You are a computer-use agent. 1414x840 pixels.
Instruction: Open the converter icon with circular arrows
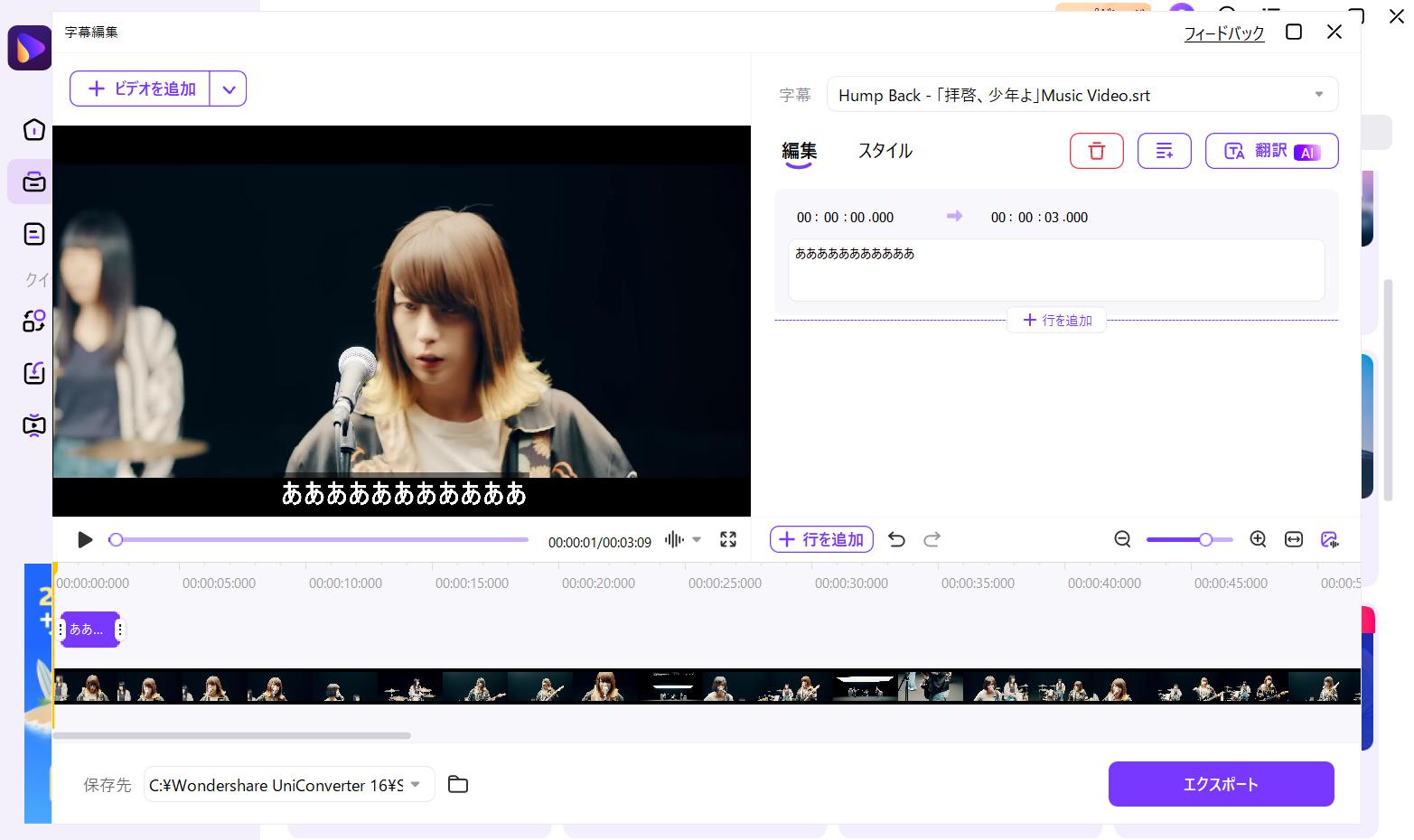pyautogui.click(x=33, y=321)
